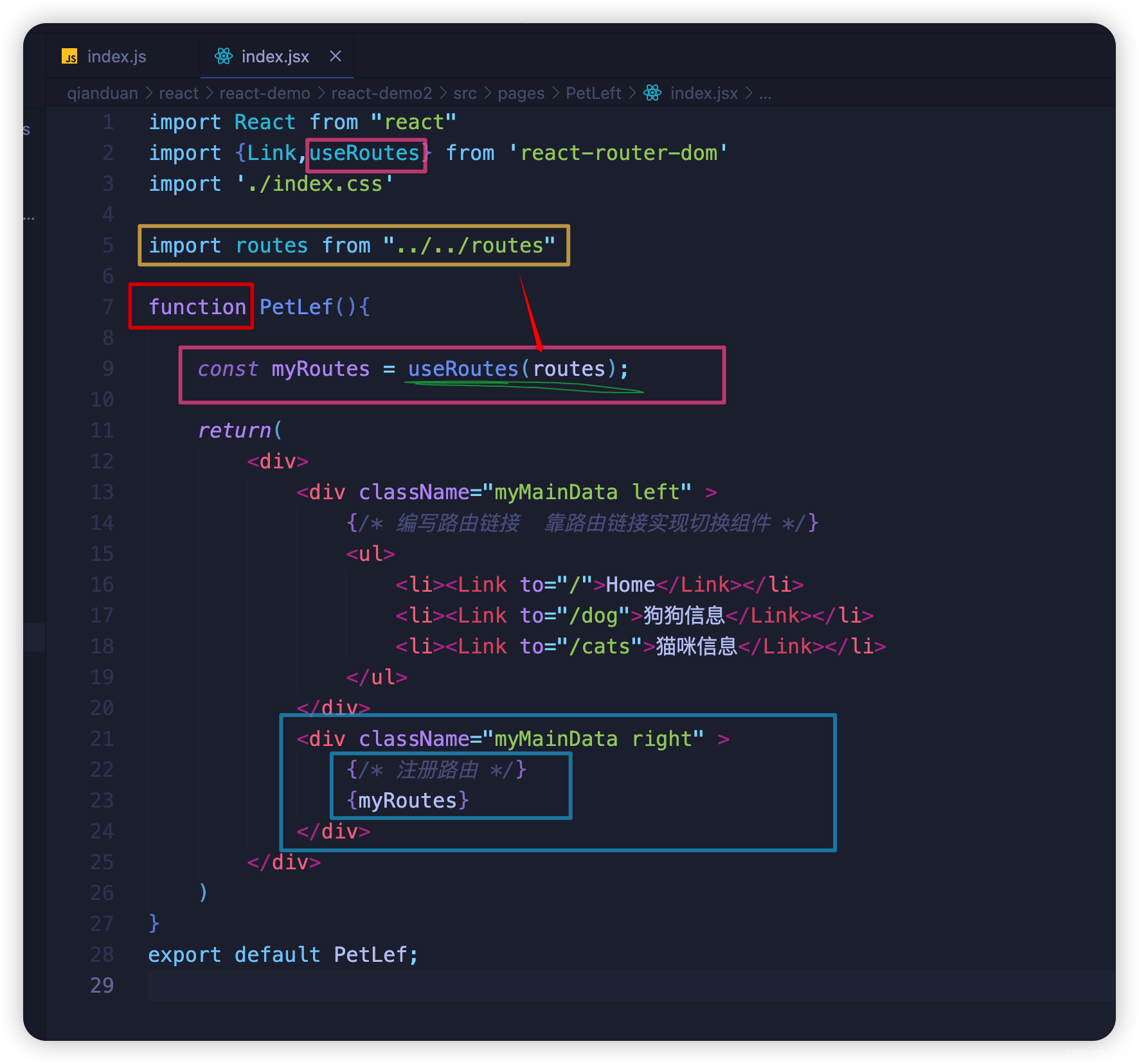Click "/cats" path on line 18
The width and height of the screenshot is (1139, 1064).
[x=600, y=646]
